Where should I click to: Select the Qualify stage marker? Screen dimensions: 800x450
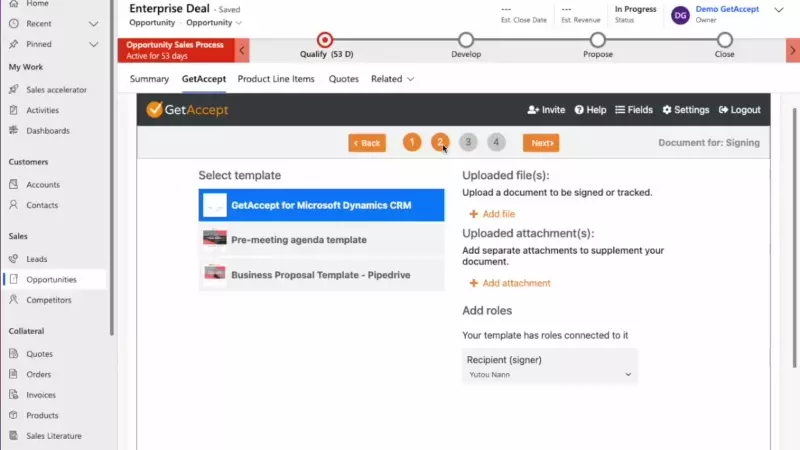coord(324,40)
